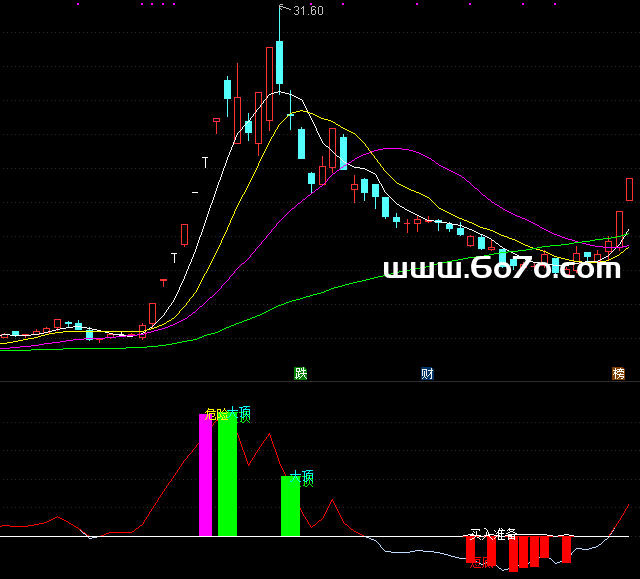Select the tallest cyan candlestick at peak
Image resolution: width=640 pixels, height=579 pixels.
[x=281, y=63]
